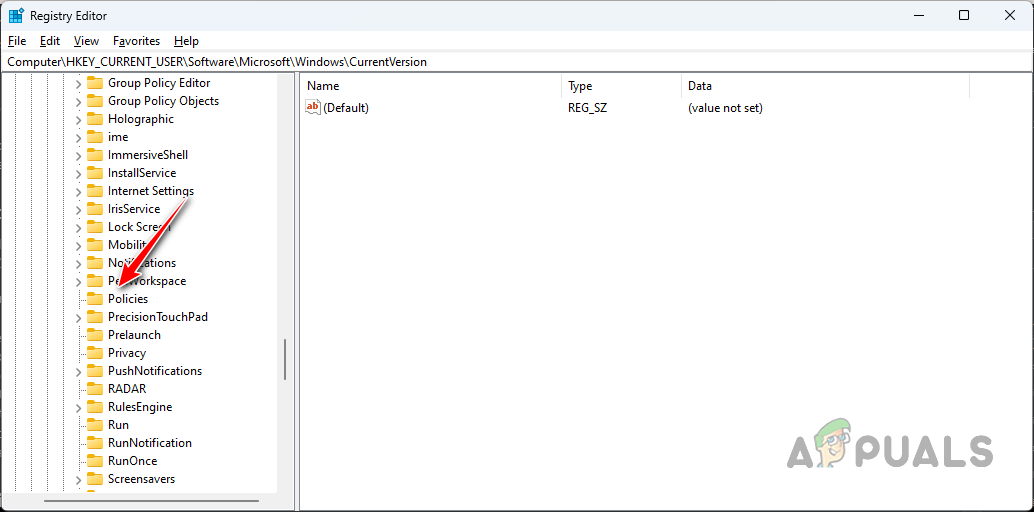Click the ImmersiveShell folder icon
The width and height of the screenshot is (1034, 512).
(x=96, y=154)
